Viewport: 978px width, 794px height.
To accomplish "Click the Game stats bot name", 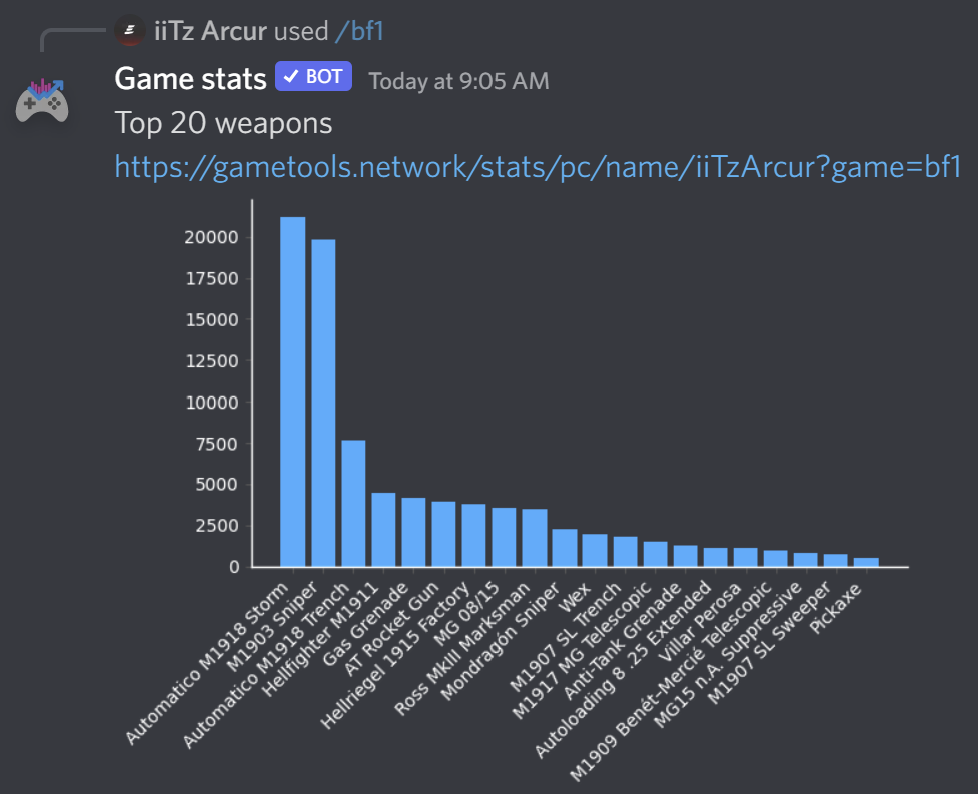I will coord(190,78).
